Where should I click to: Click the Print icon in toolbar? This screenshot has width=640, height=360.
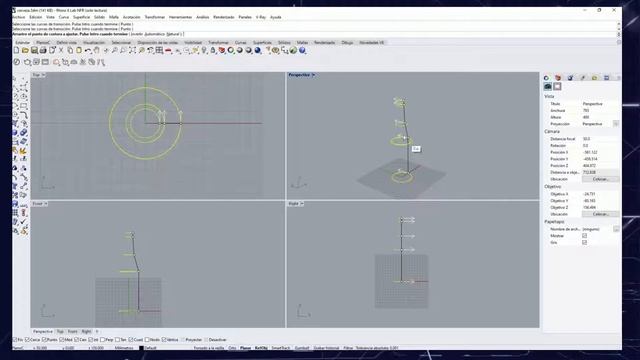[43, 50]
